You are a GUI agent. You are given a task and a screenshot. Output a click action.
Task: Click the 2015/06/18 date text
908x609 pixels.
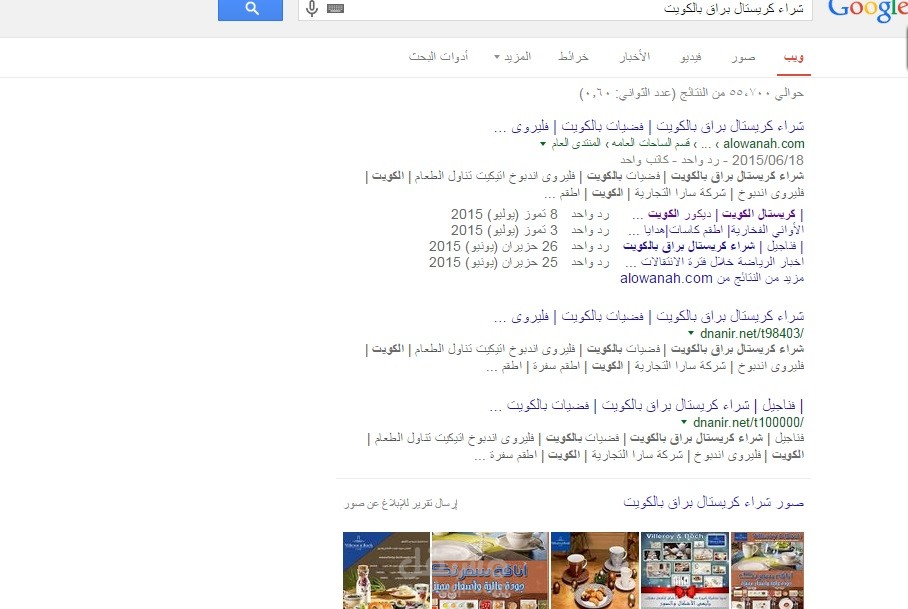point(767,160)
